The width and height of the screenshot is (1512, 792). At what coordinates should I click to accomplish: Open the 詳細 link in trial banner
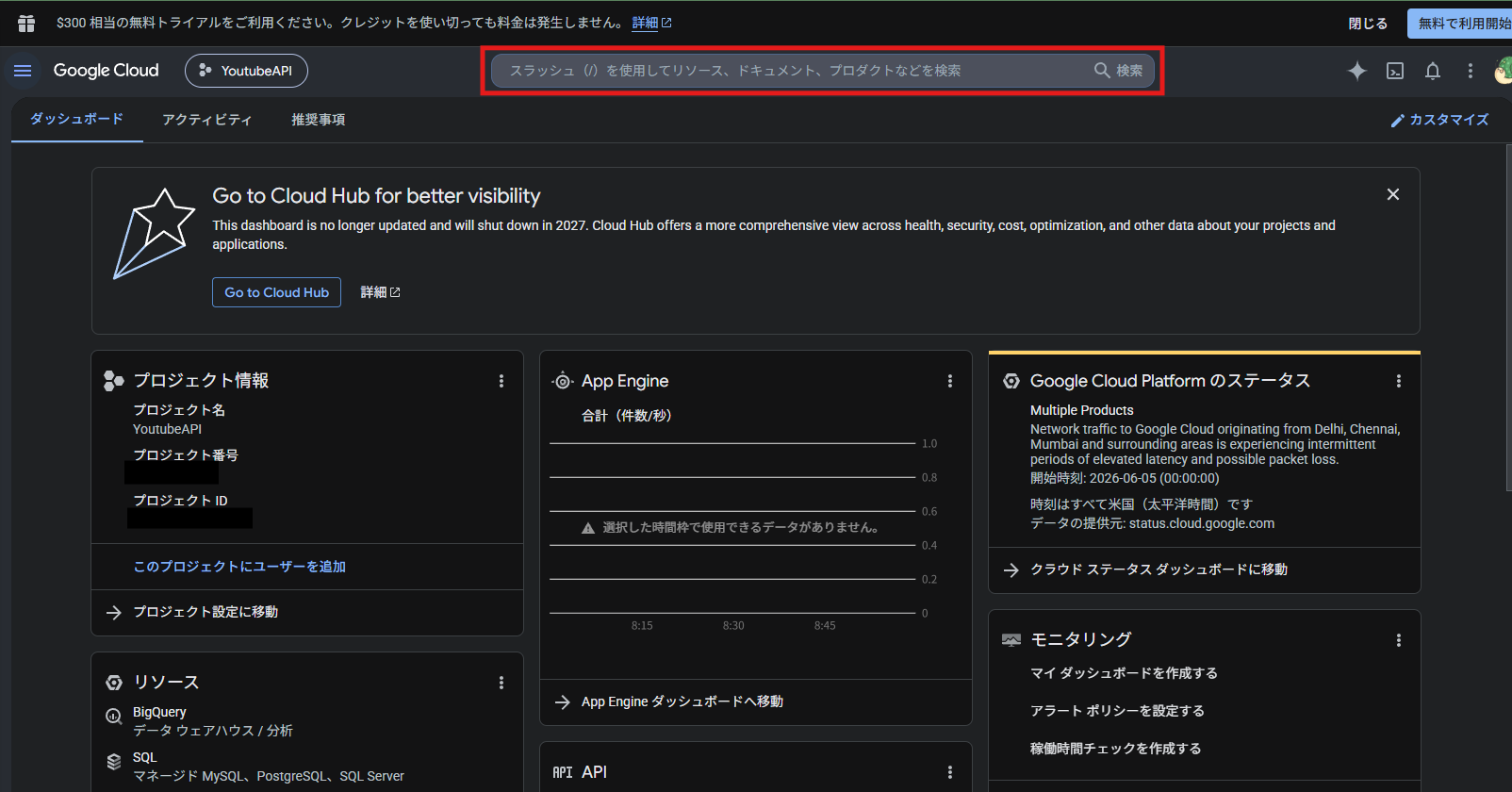651,23
